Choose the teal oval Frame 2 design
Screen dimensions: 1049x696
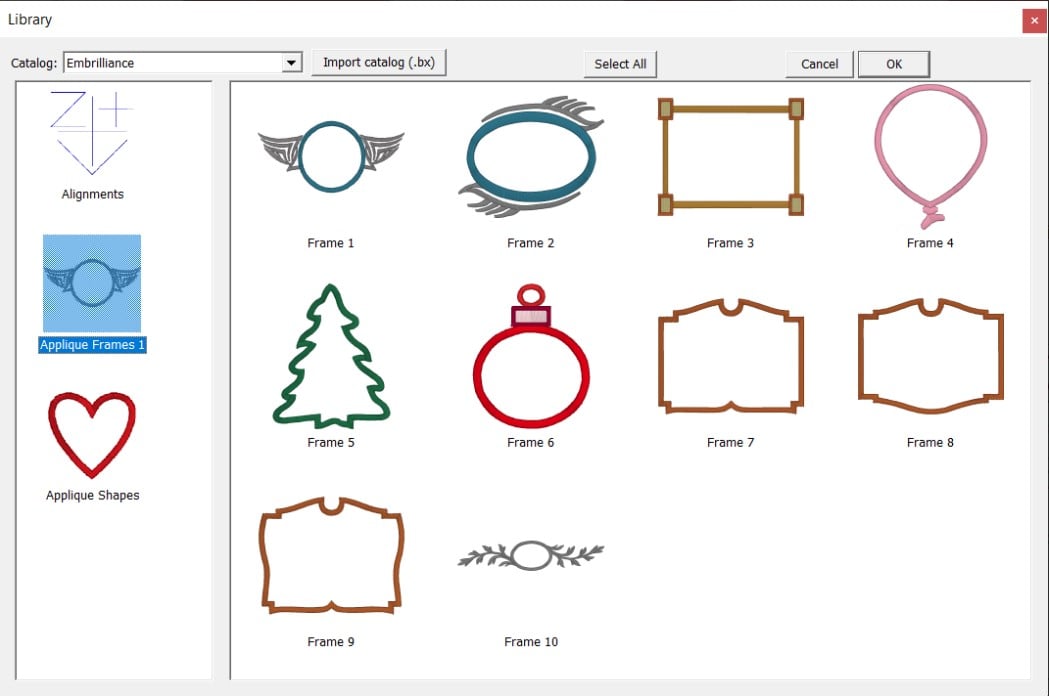pos(531,157)
